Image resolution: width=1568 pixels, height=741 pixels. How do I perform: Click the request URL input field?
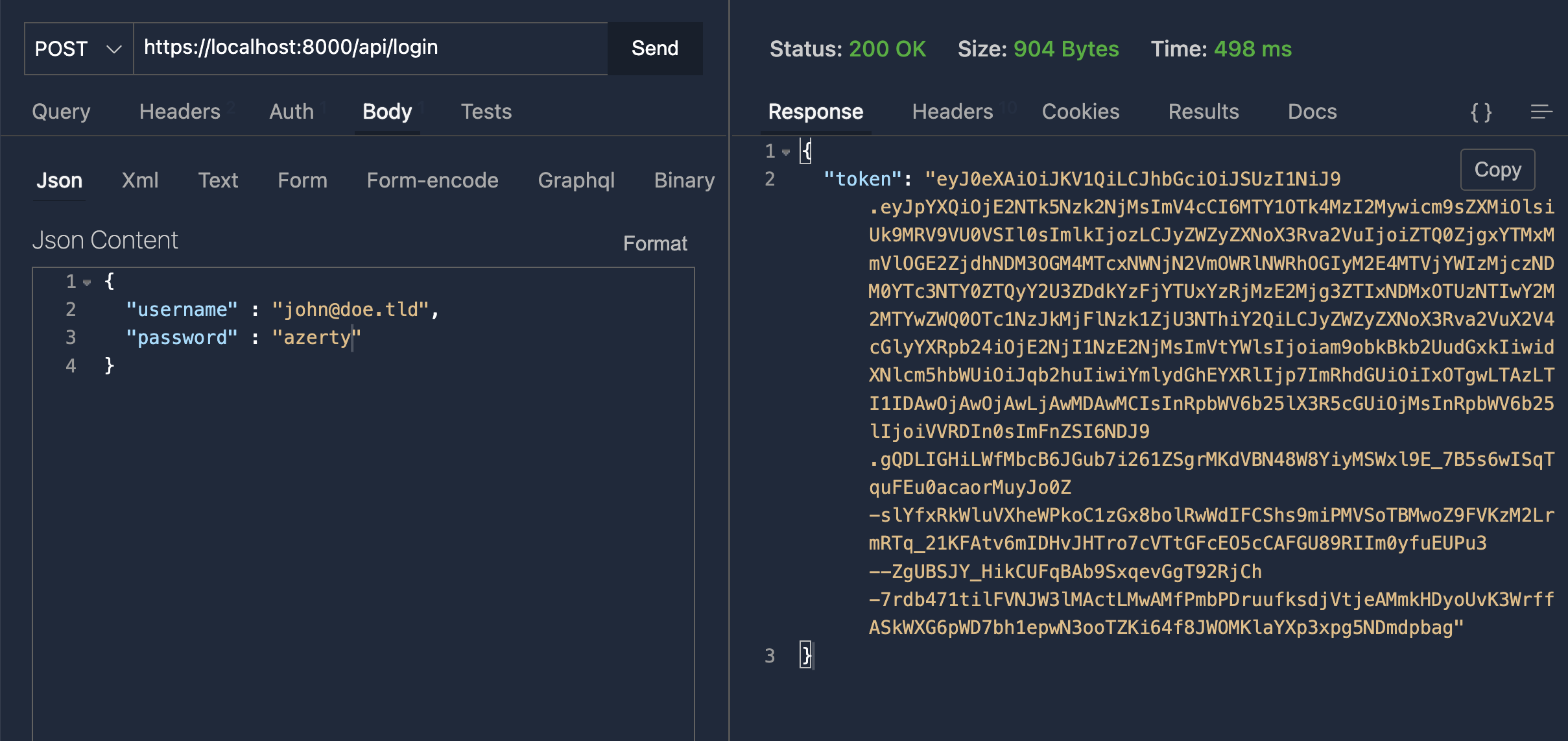click(x=370, y=49)
